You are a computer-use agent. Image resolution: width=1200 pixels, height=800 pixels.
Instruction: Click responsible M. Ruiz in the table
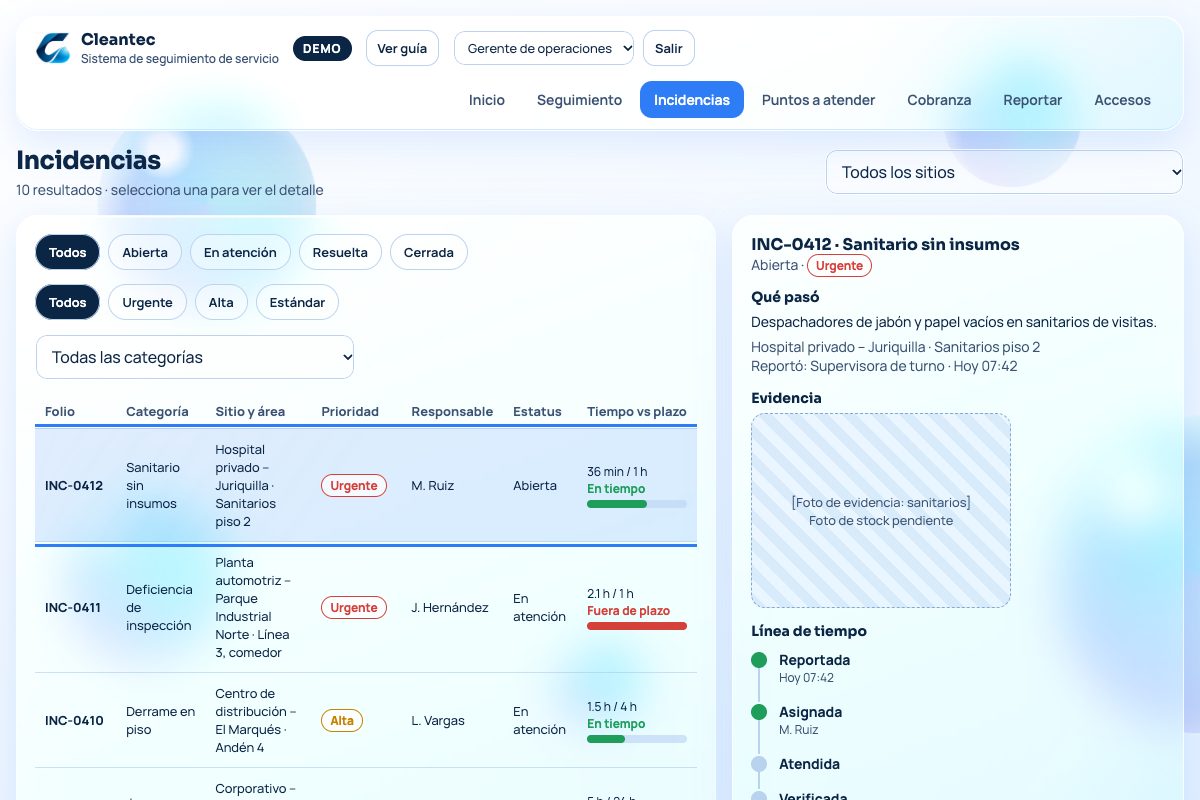[432, 485]
